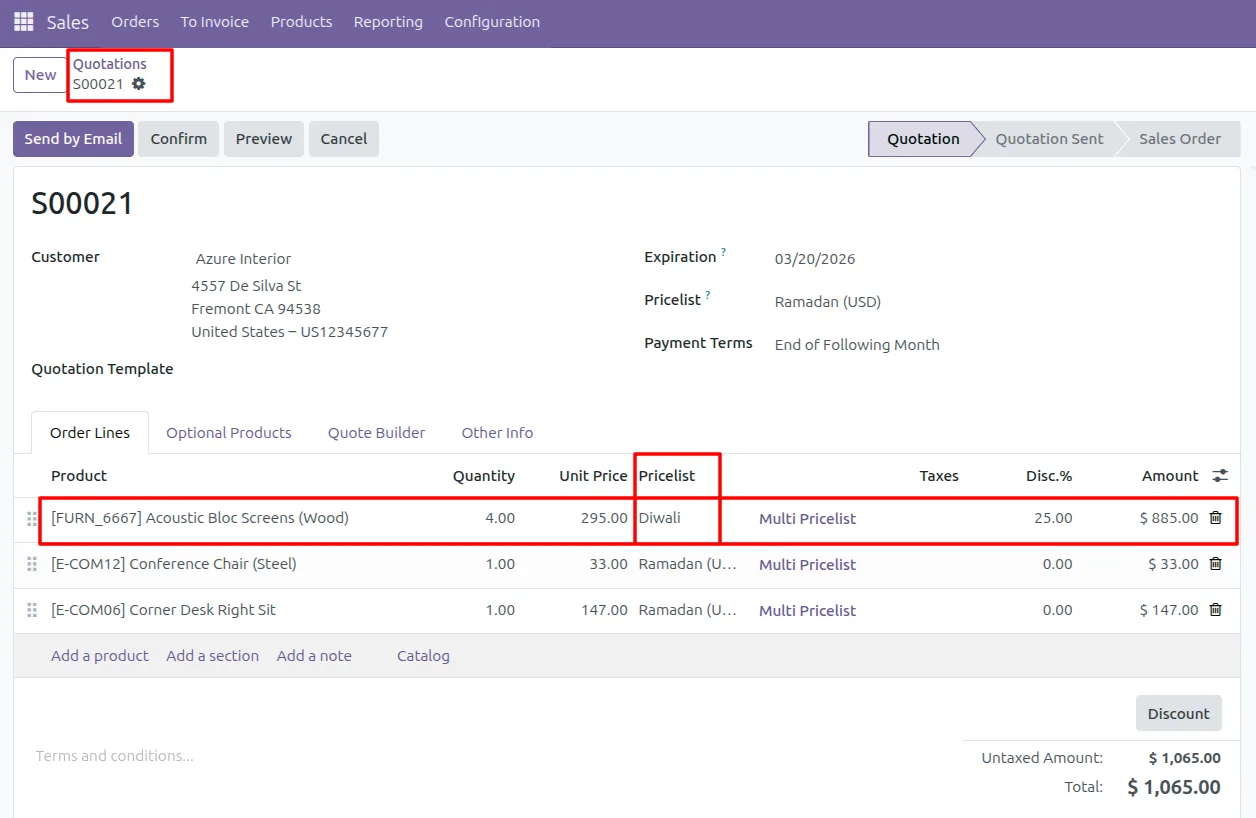Click the Discount button

pos(1179,714)
